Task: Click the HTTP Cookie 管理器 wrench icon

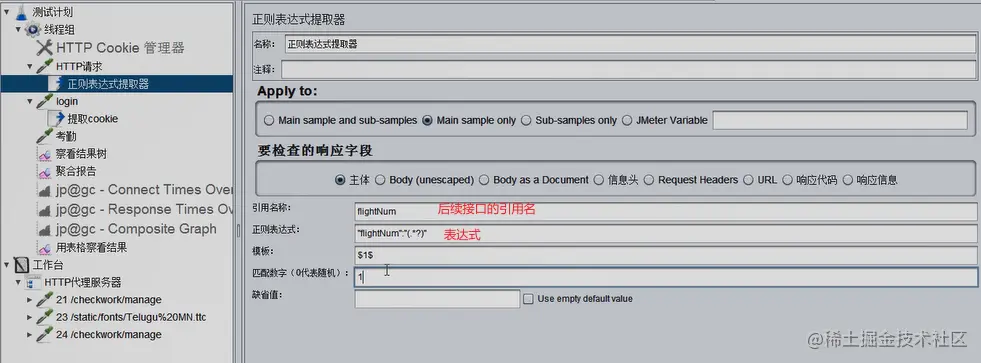Action: click(x=44, y=48)
